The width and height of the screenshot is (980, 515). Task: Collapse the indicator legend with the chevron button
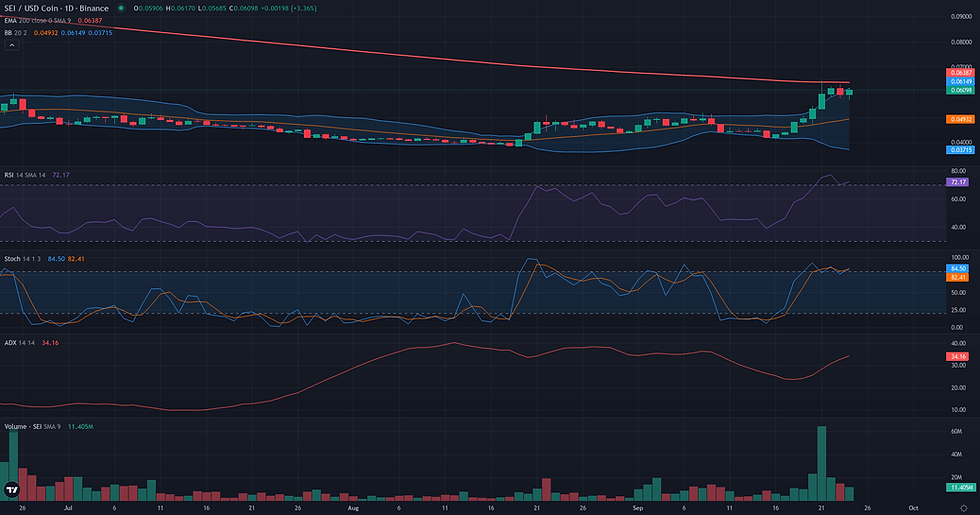tap(12, 45)
